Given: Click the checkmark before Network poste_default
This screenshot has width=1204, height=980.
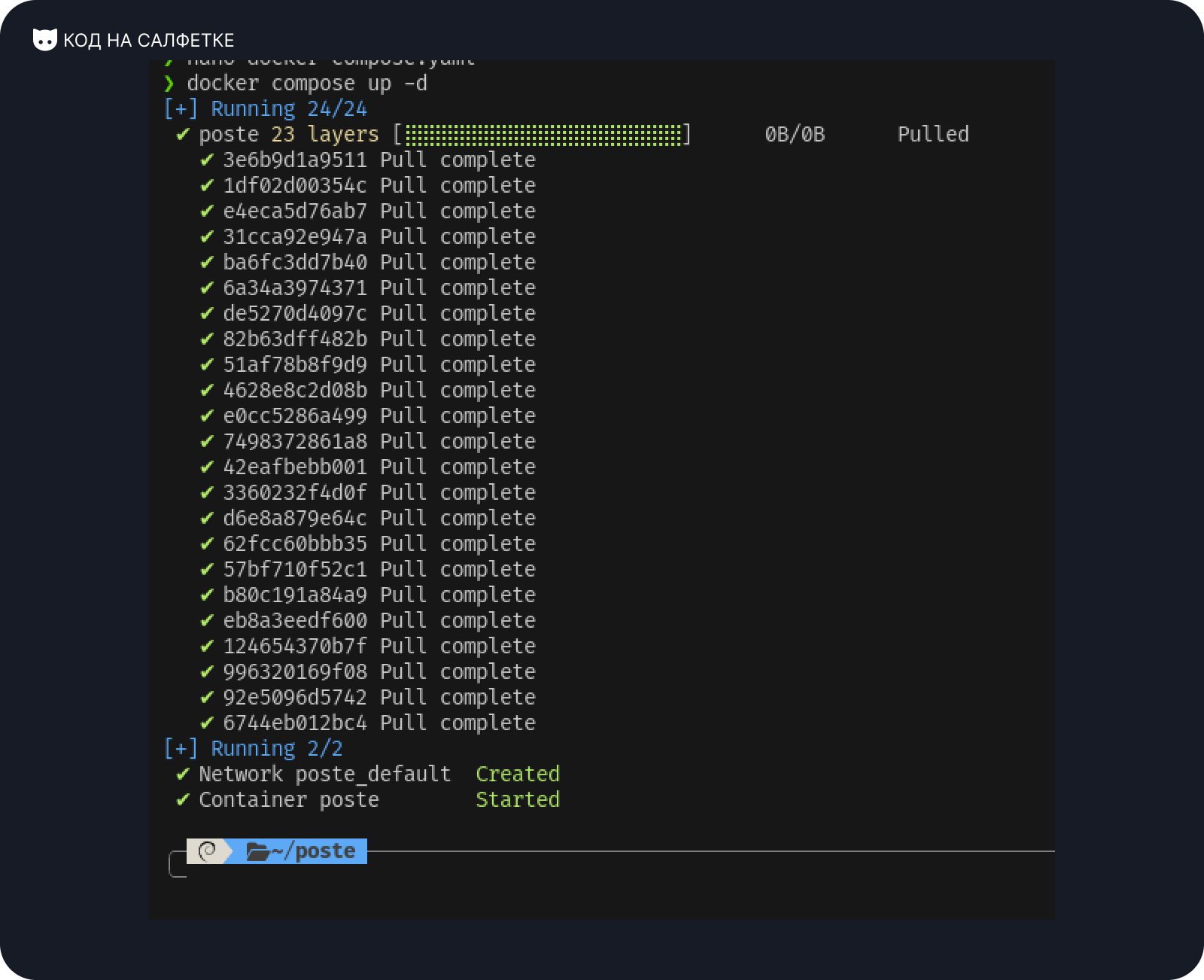Looking at the screenshot, I should (183, 774).
